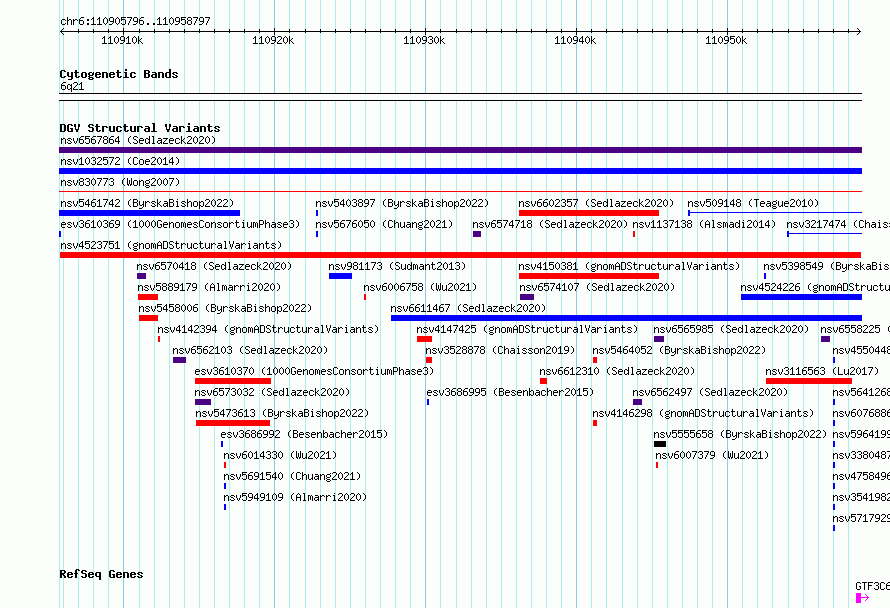Select nsv6007379 (Wu2021) label
Screen dimensions: 890x608
click(712, 455)
